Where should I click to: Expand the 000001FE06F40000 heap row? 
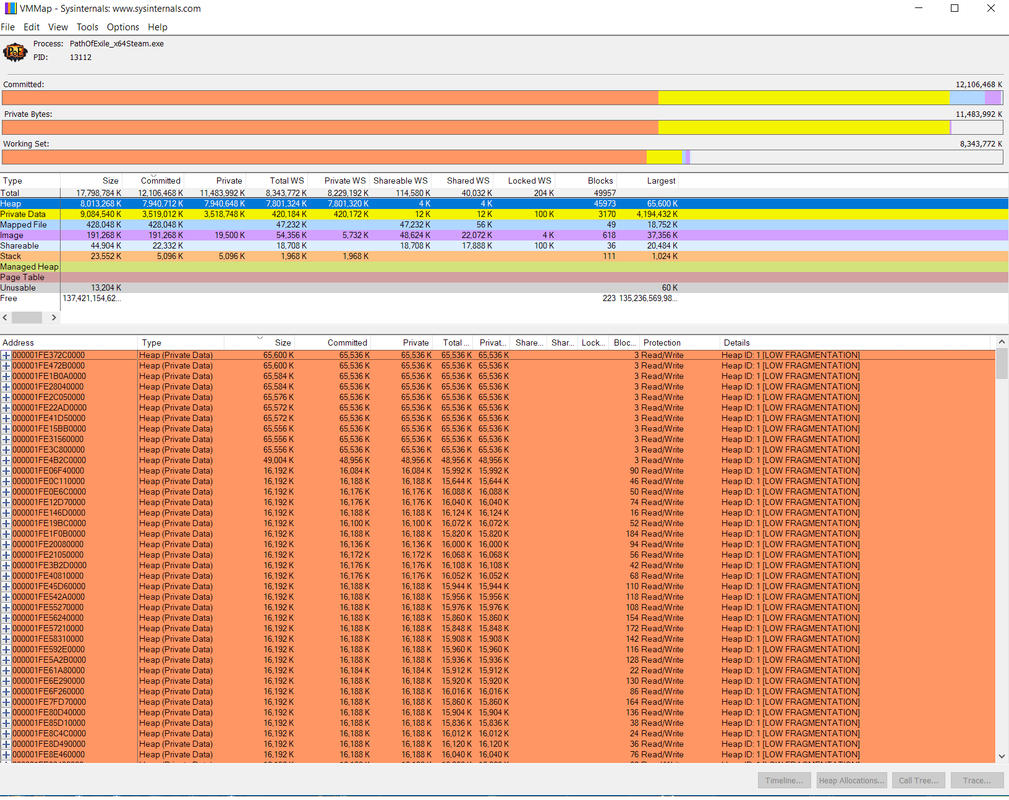tap(6, 471)
